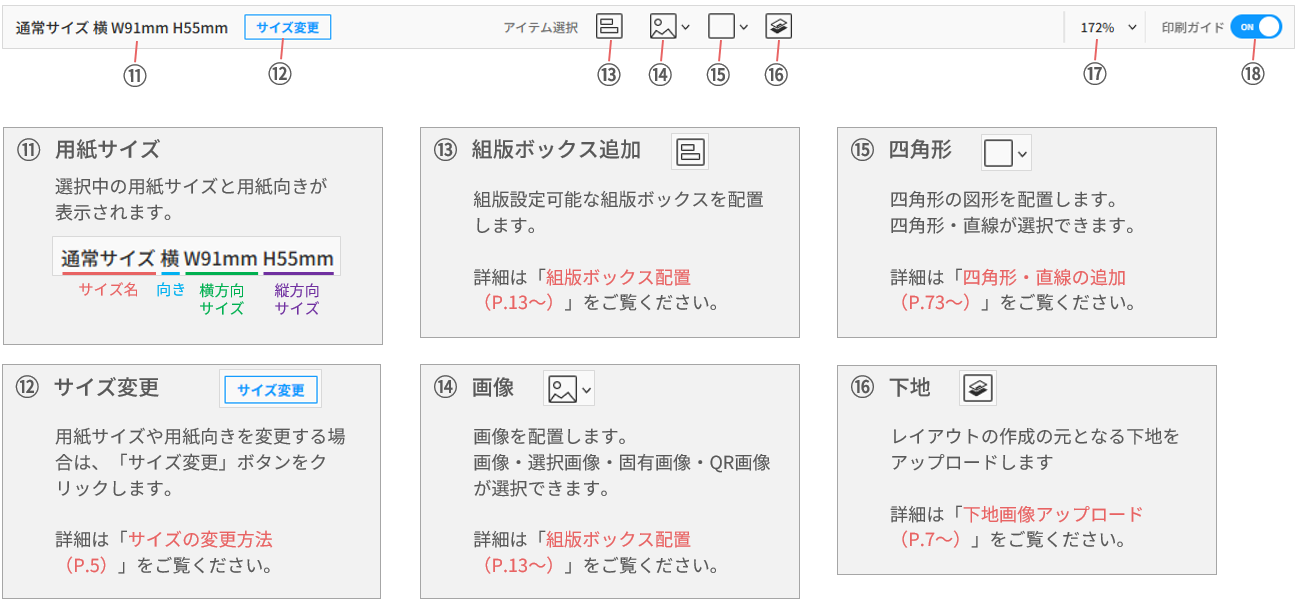Viewport: 1300px width, 605px height.
Task: Click the layer icon beside 下地 heading
Action: click(x=978, y=388)
